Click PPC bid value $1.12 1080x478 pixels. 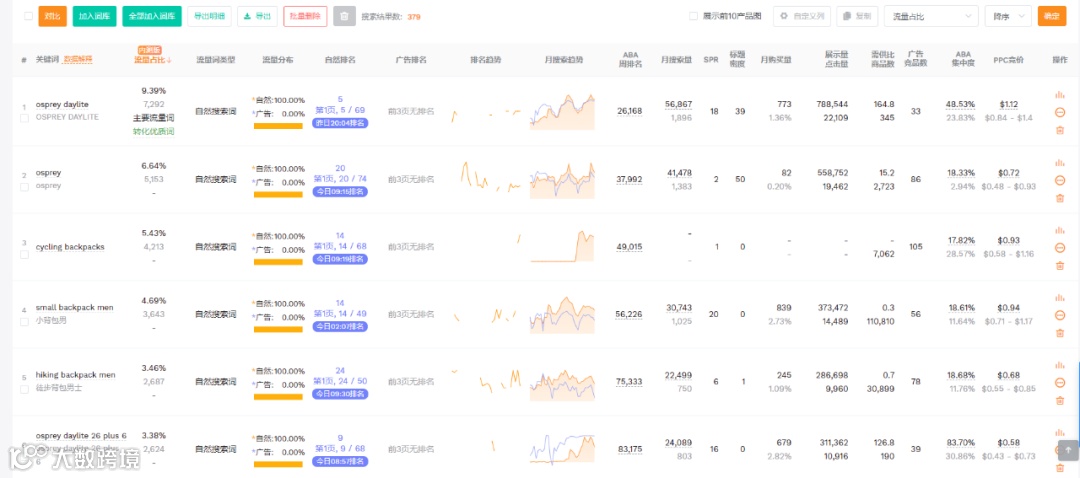point(1008,105)
